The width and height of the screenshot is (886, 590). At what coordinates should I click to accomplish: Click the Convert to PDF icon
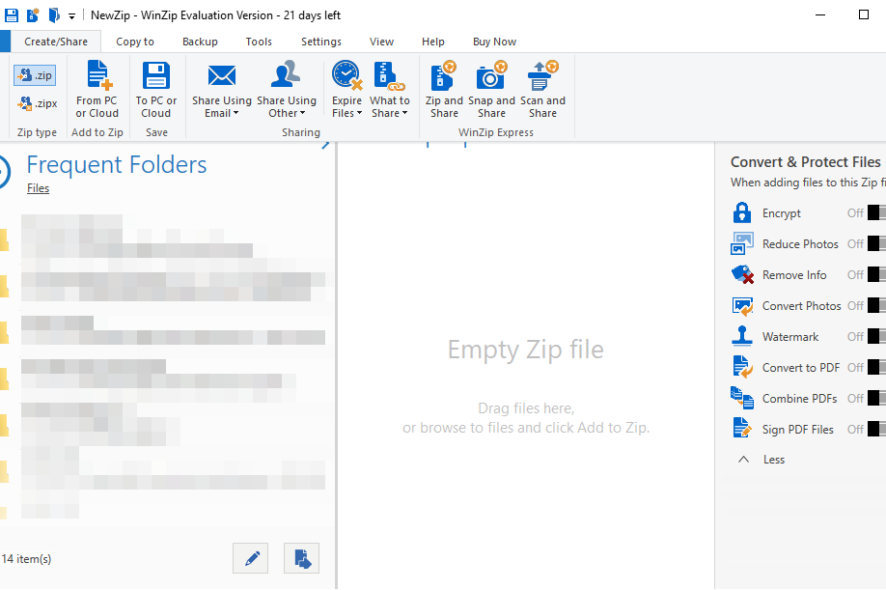742,367
